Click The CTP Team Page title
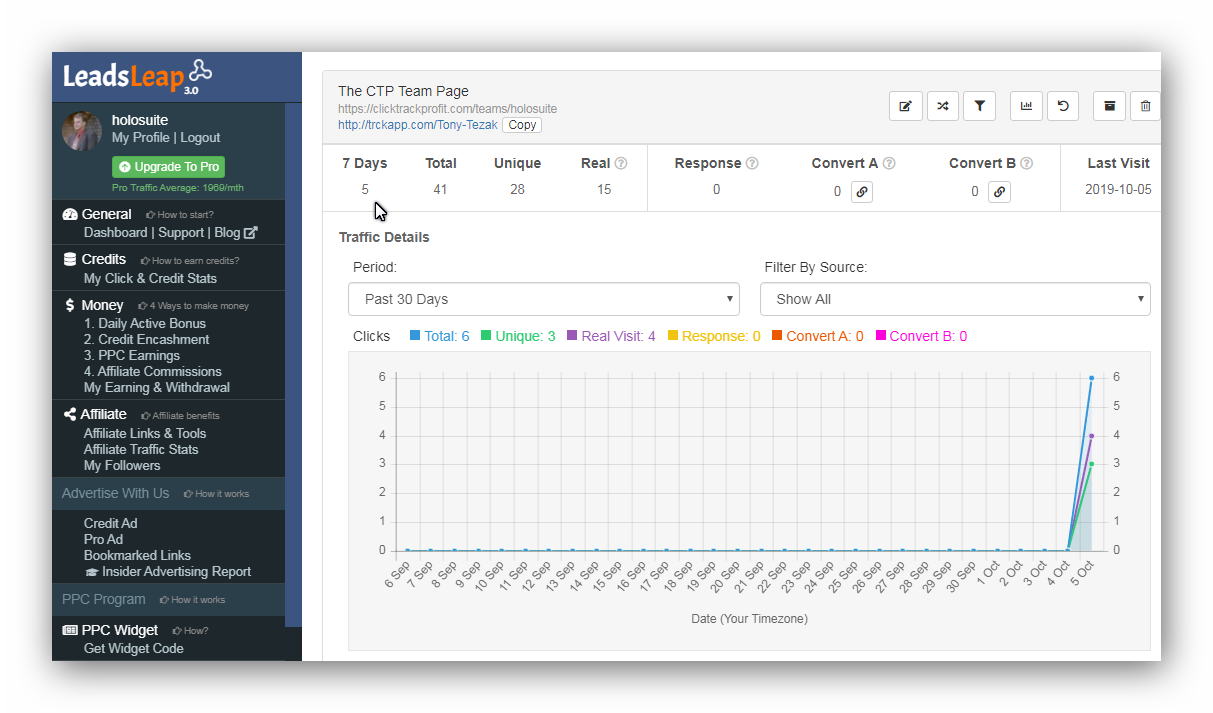Viewport: 1213px width, 713px height. point(403,91)
